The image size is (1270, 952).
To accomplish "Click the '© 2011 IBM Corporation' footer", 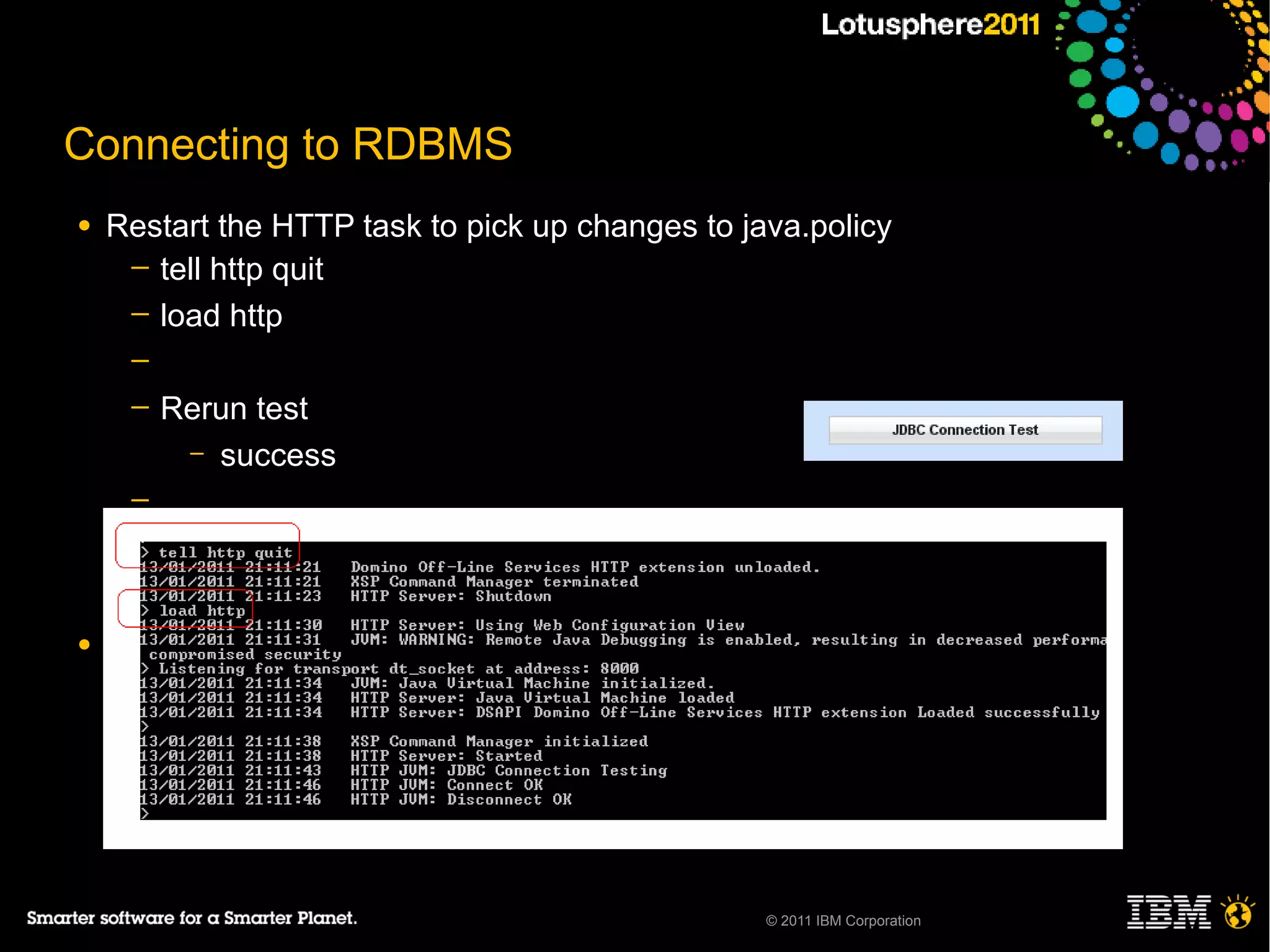I will coord(843,921).
